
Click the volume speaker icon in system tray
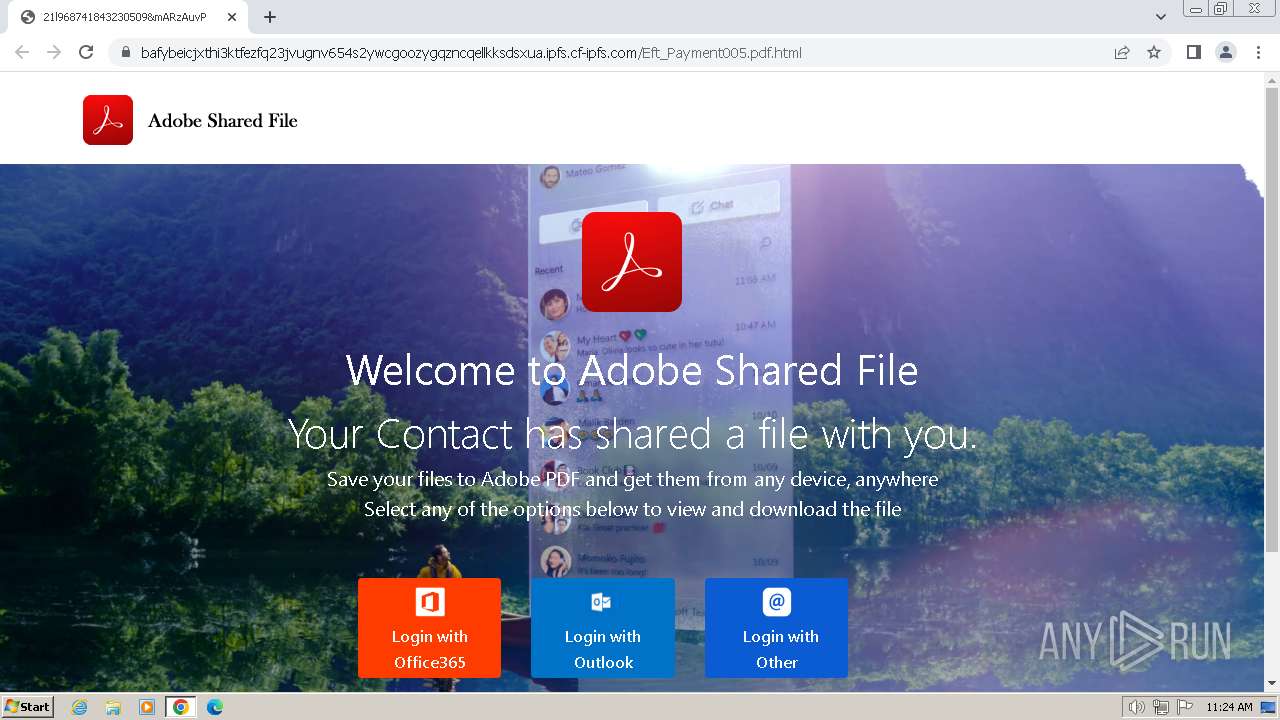pyautogui.click(x=1136, y=707)
